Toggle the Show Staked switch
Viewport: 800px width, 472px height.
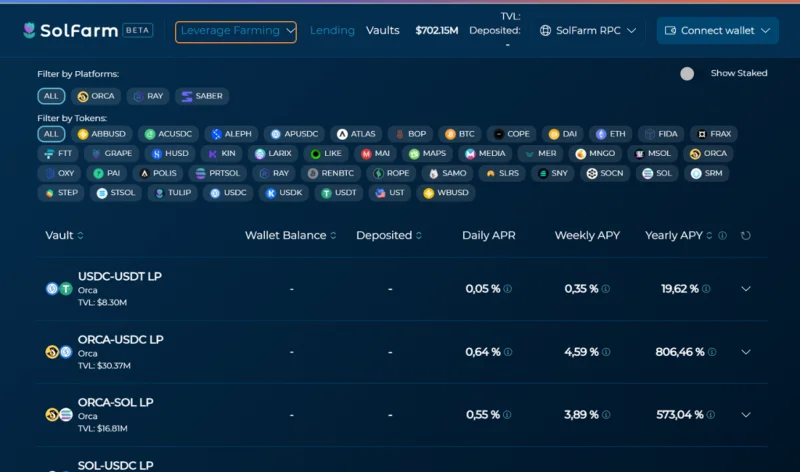687,73
